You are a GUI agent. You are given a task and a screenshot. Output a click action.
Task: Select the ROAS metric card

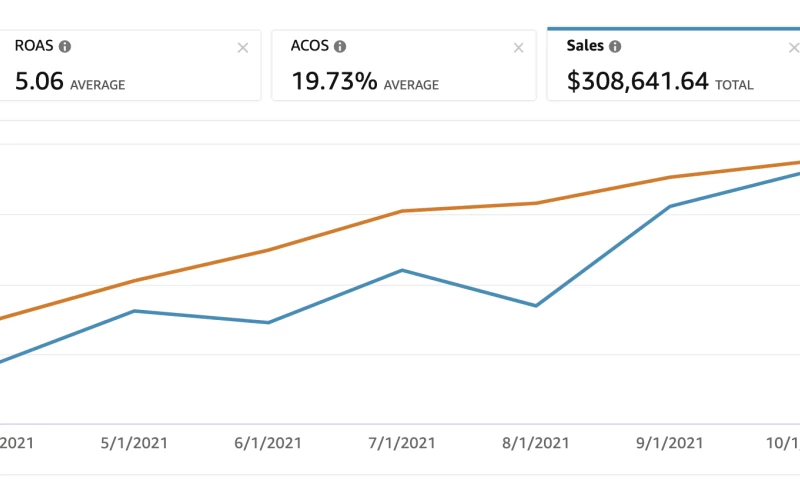point(130,70)
